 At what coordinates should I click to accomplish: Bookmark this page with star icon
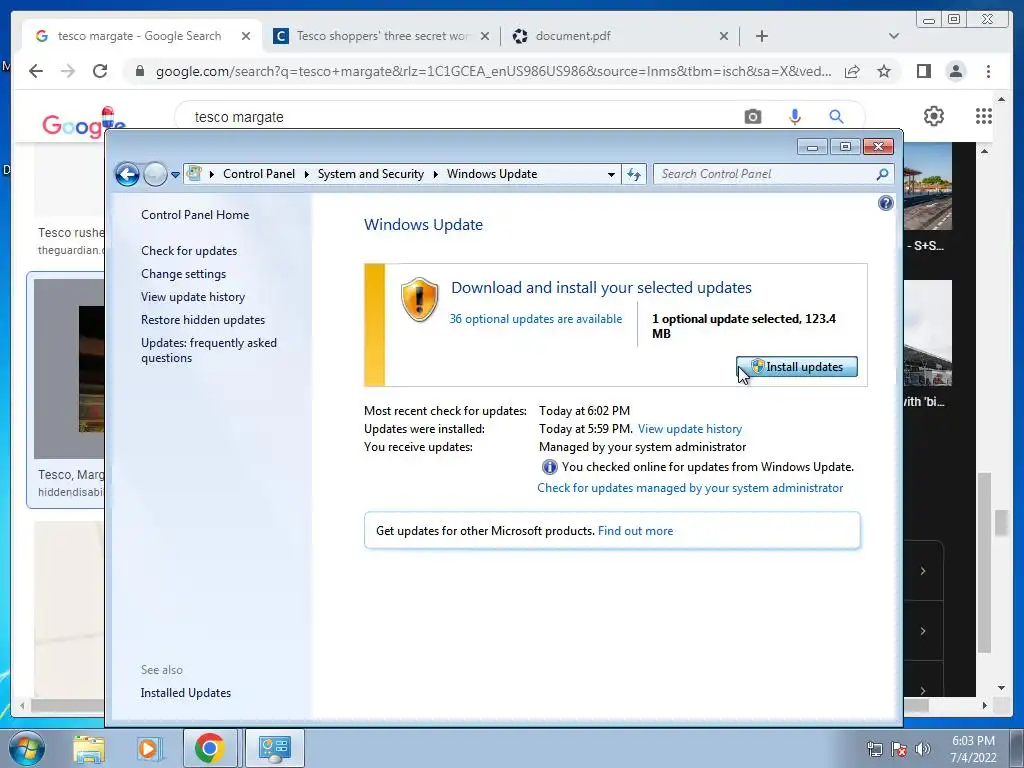coord(884,71)
